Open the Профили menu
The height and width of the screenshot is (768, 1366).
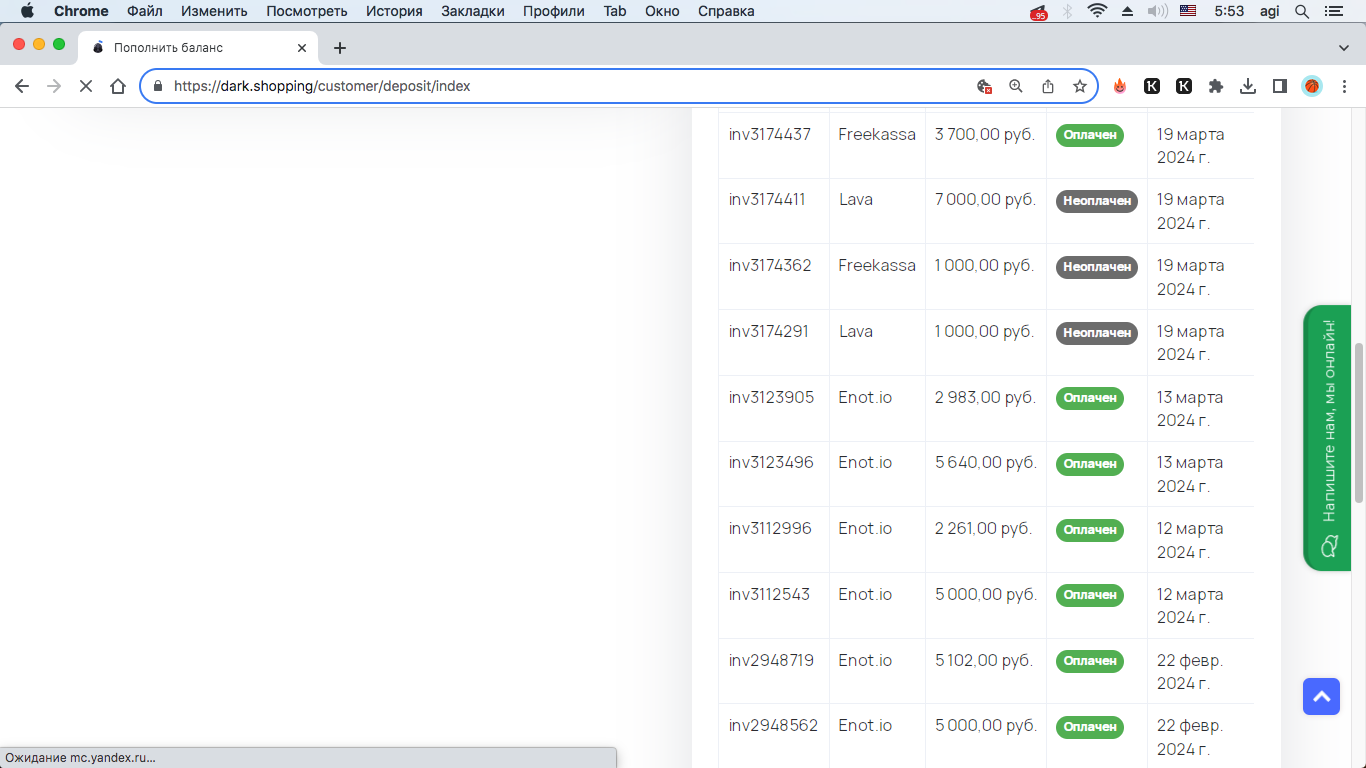[554, 11]
